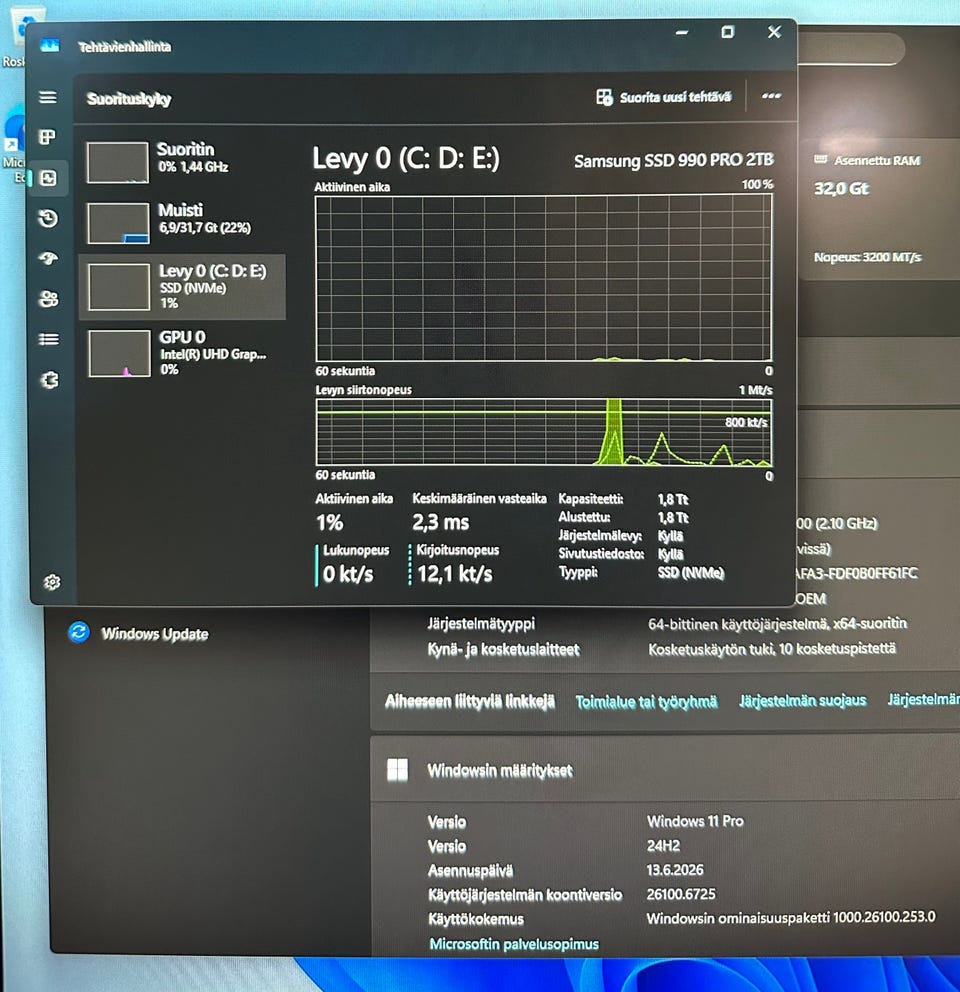Click the Alustettu 1,8 Tt value
Viewport: 960px width, 992px height.
point(673,518)
